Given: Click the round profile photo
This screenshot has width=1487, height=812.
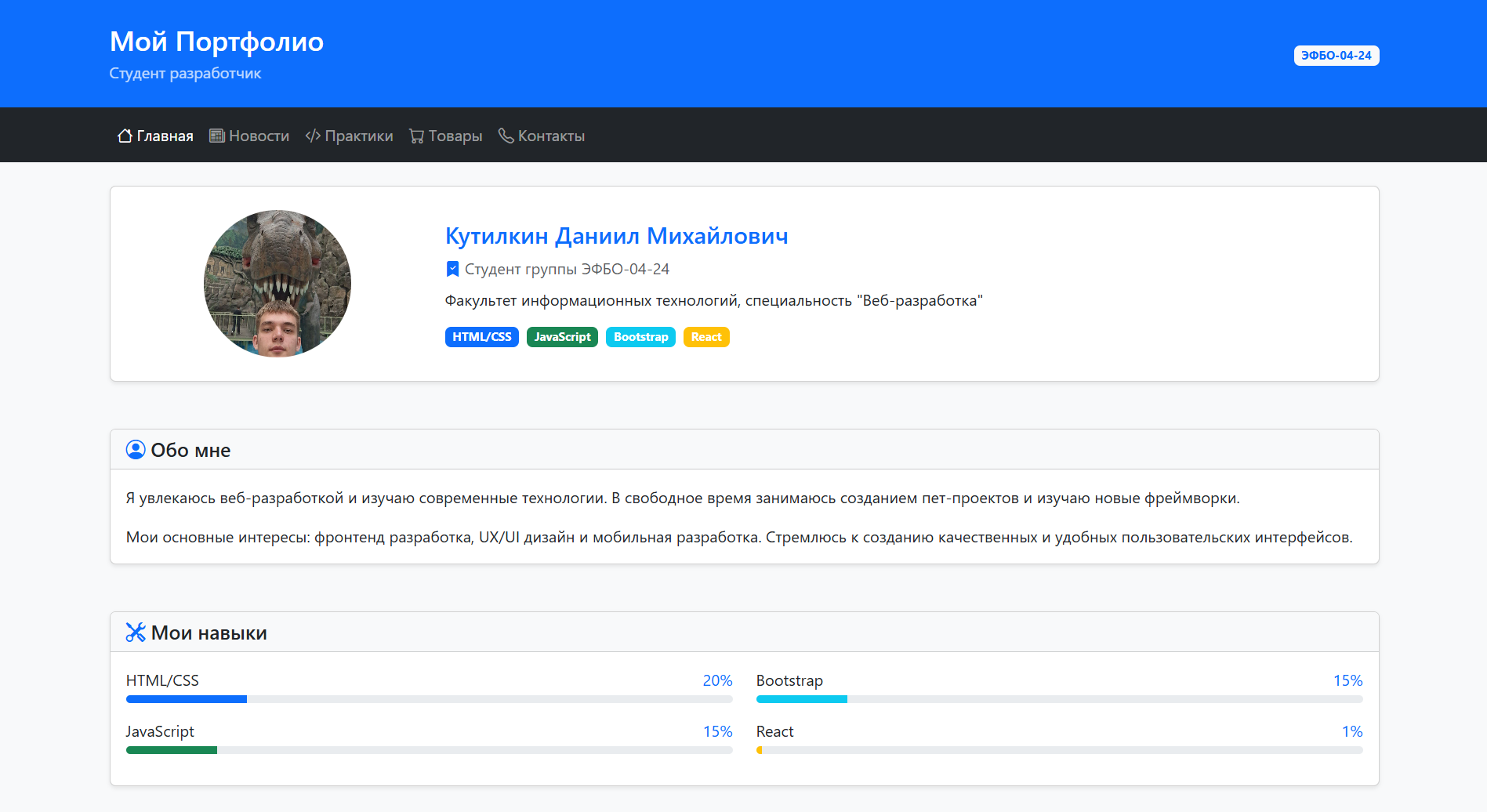Looking at the screenshot, I should coord(277,284).
